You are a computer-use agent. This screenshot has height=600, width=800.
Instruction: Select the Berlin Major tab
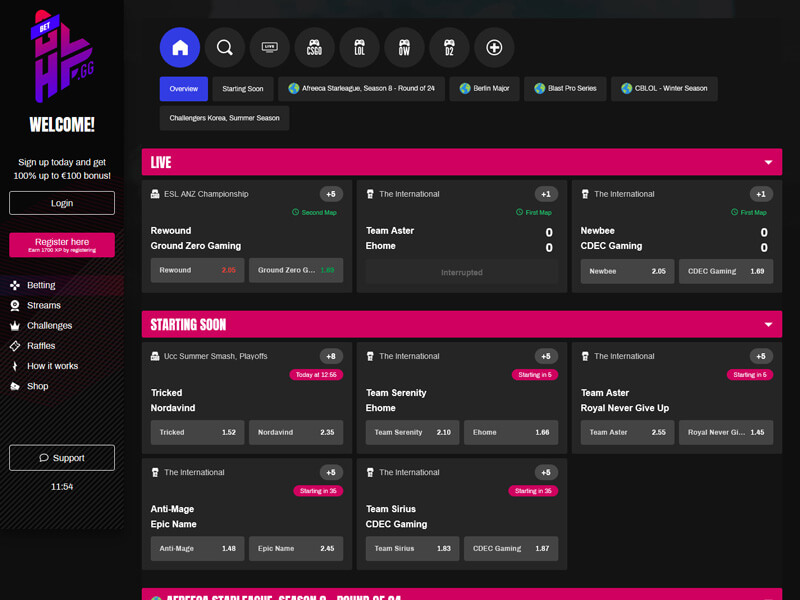click(485, 89)
